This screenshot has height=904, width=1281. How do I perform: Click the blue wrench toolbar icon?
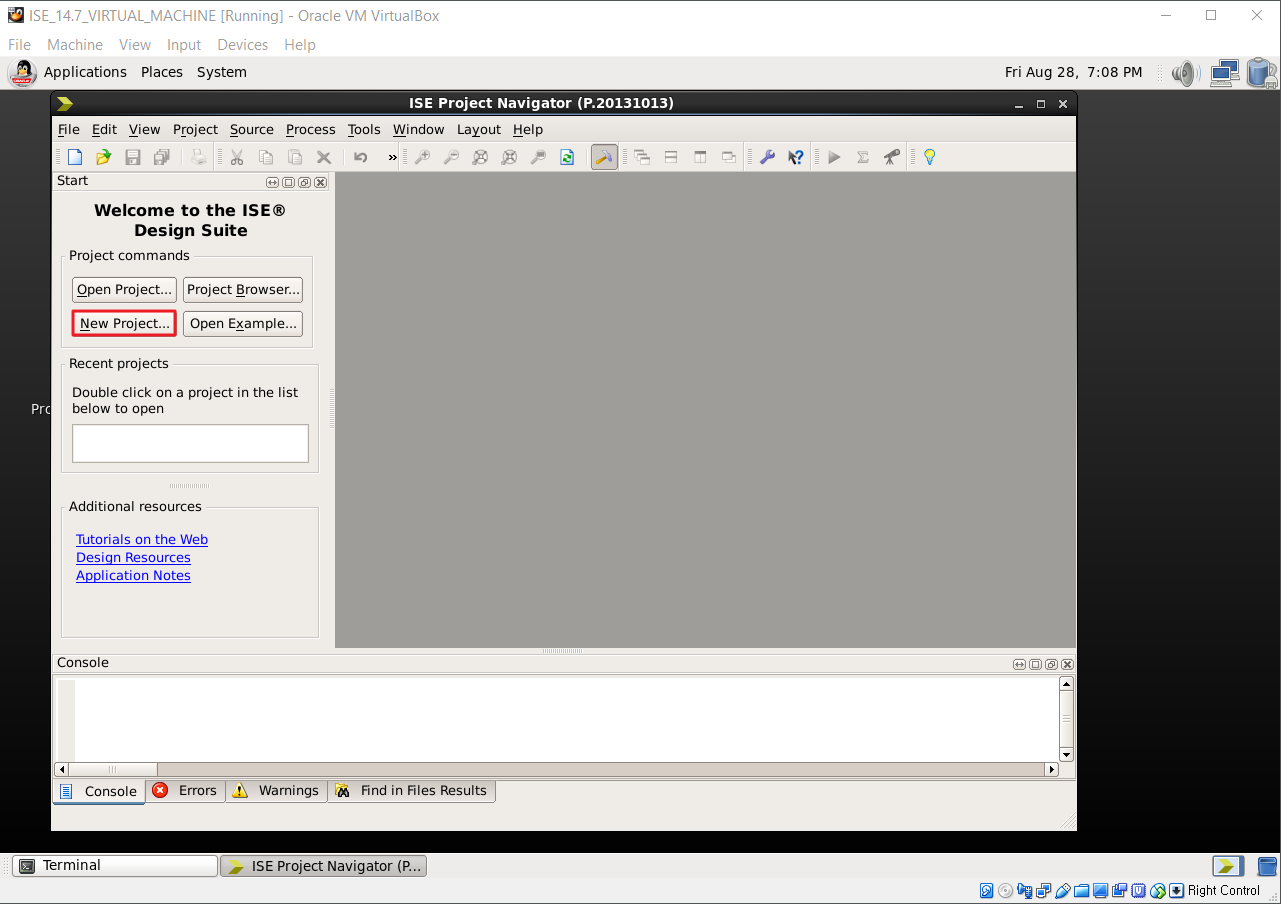point(767,157)
